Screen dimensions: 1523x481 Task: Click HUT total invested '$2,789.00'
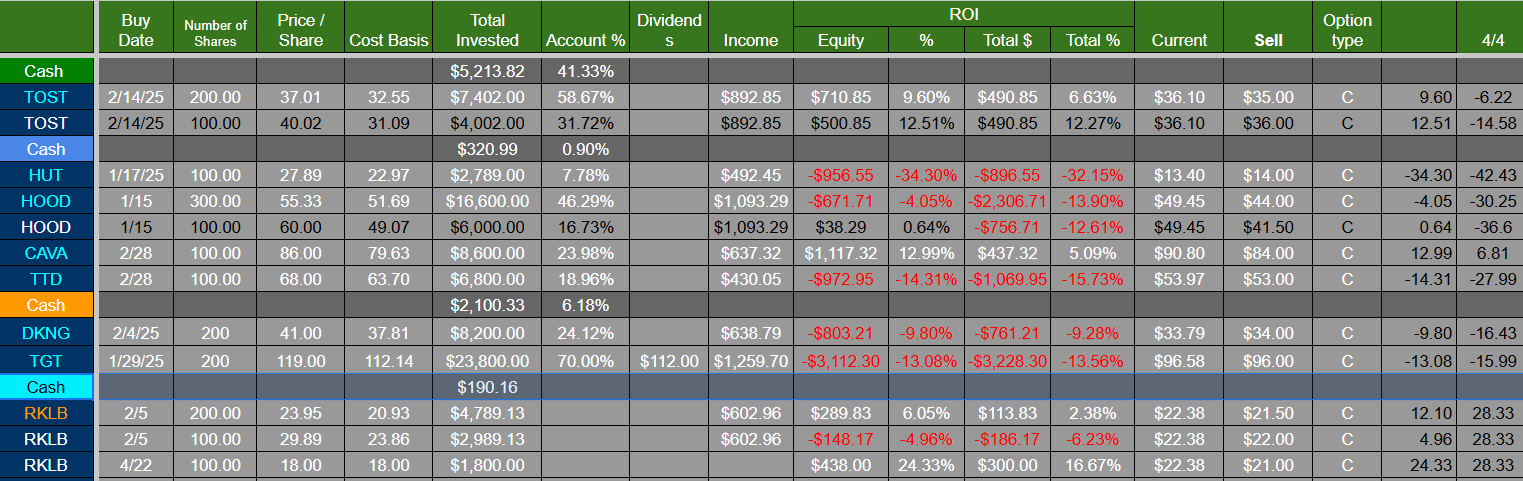[487, 175]
